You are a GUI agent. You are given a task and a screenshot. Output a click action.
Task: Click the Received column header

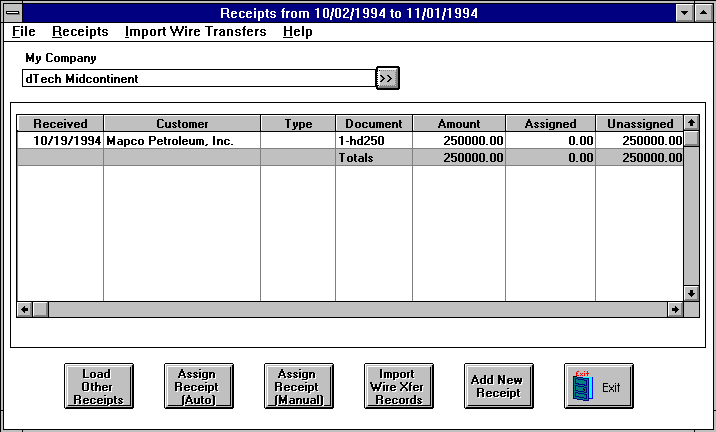(x=60, y=124)
